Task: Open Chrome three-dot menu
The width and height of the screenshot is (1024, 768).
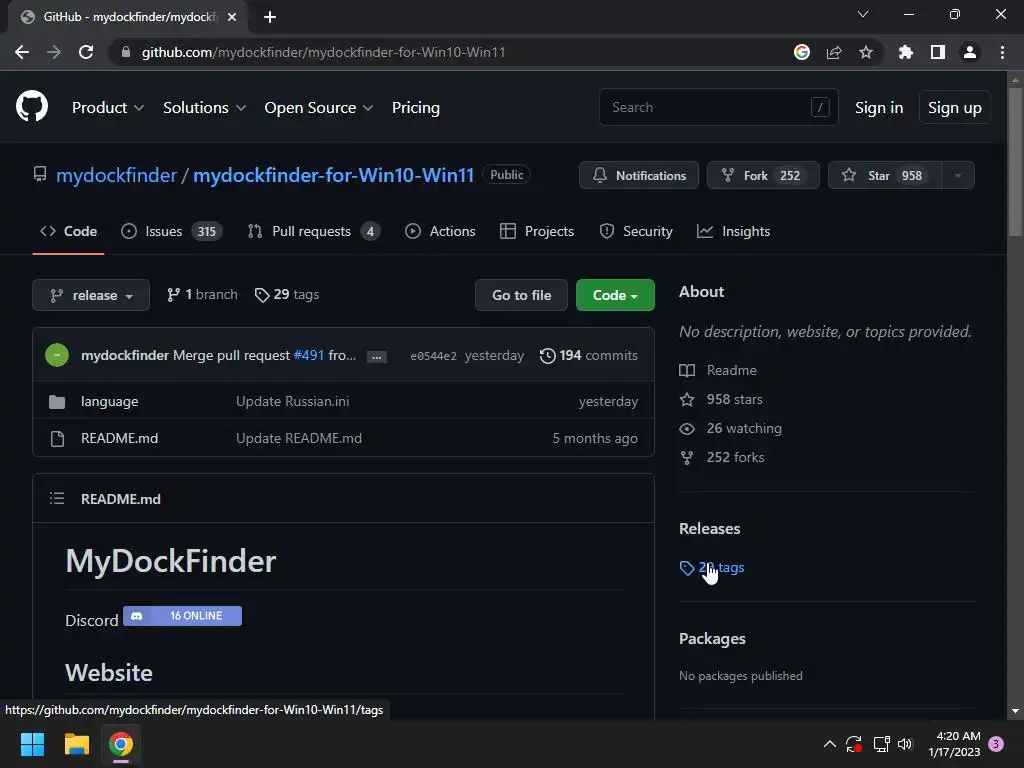Action: click(x=1002, y=52)
